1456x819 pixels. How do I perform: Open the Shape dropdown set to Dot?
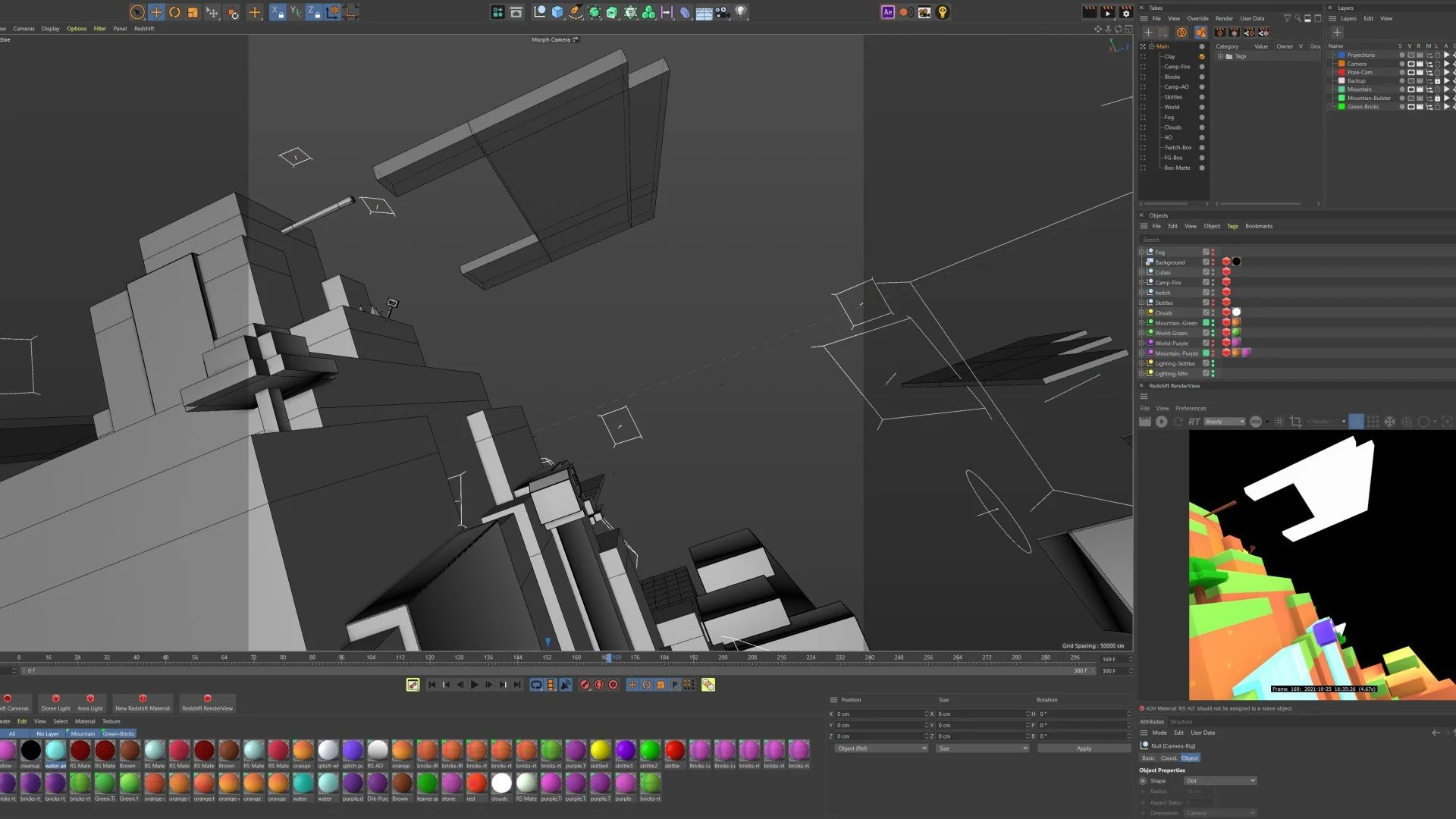point(1220,780)
